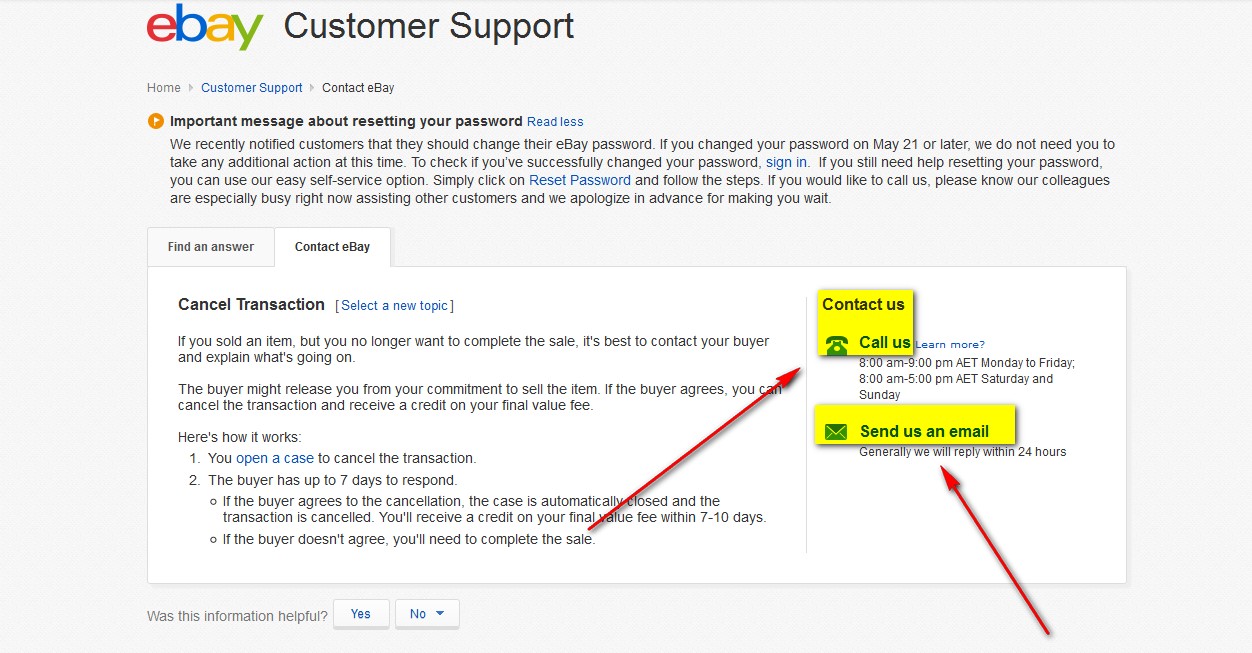Open the Reset Password link
Image resolution: width=1252 pixels, height=653 pixels.
pyautogui.click(x=578, y=180)
